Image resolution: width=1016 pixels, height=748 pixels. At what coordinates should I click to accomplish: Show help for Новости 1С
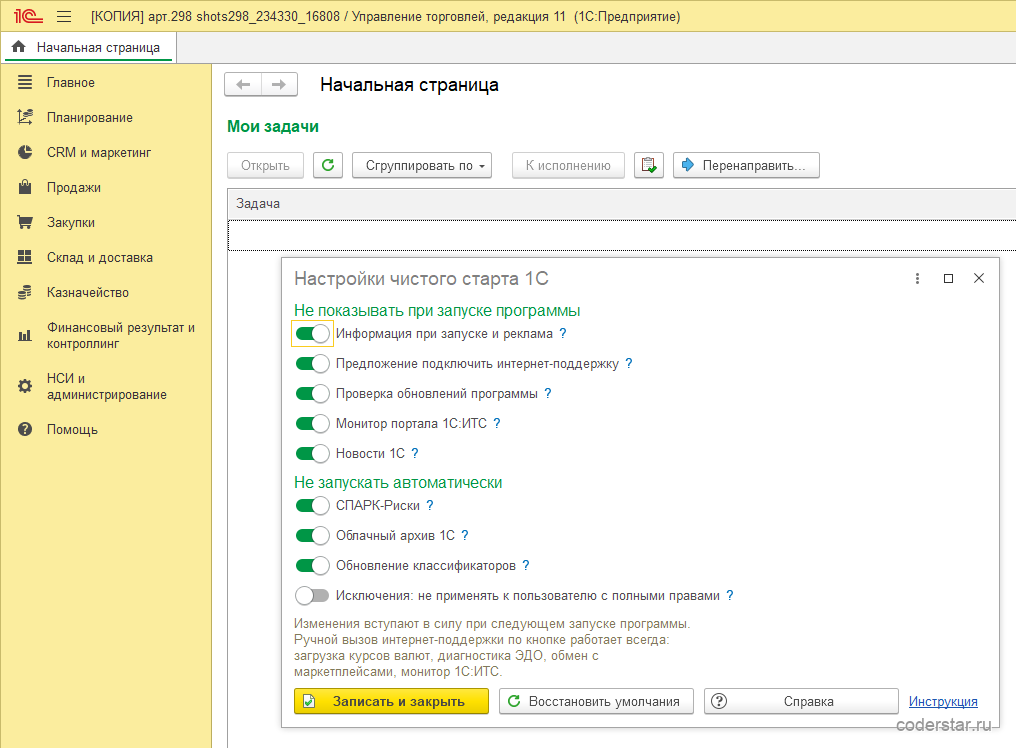click(x=415, y=453)
